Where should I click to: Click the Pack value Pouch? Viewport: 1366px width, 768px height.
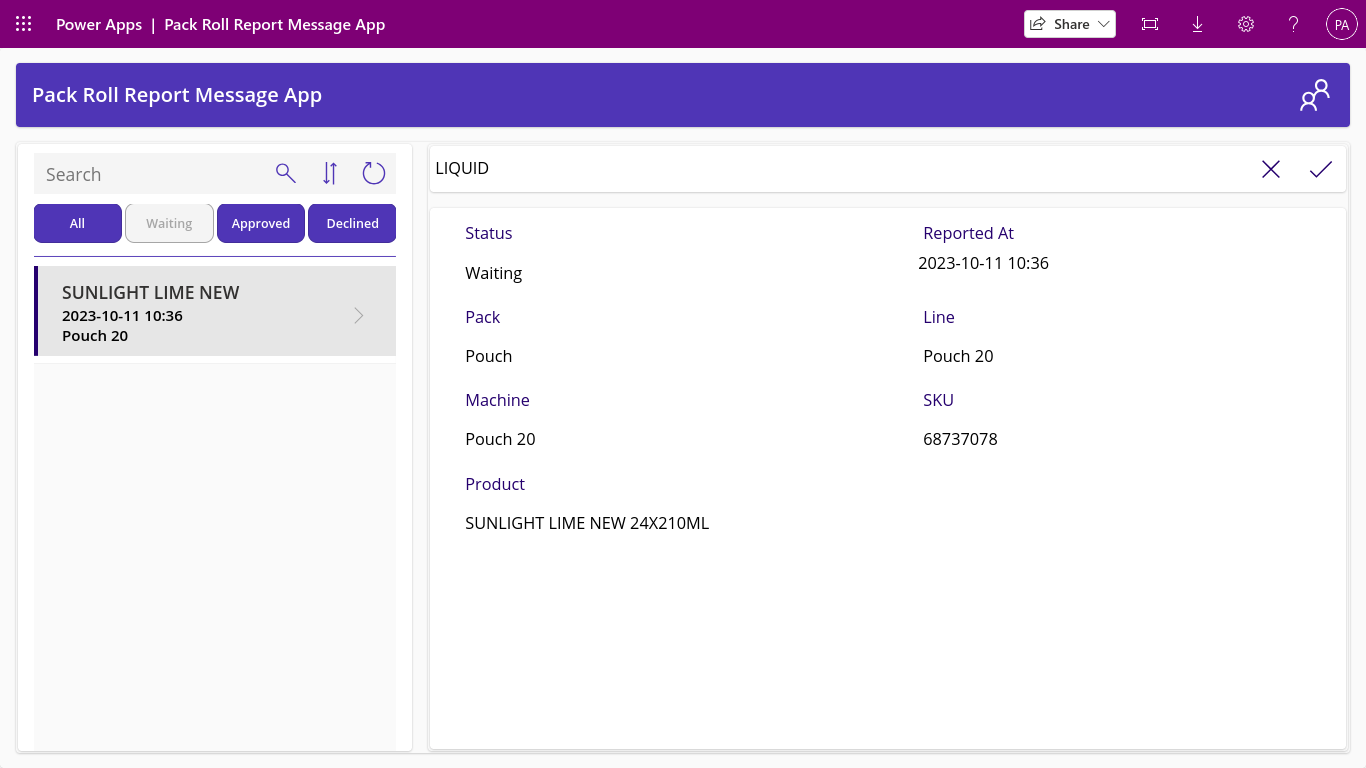(x=489, y=356)
